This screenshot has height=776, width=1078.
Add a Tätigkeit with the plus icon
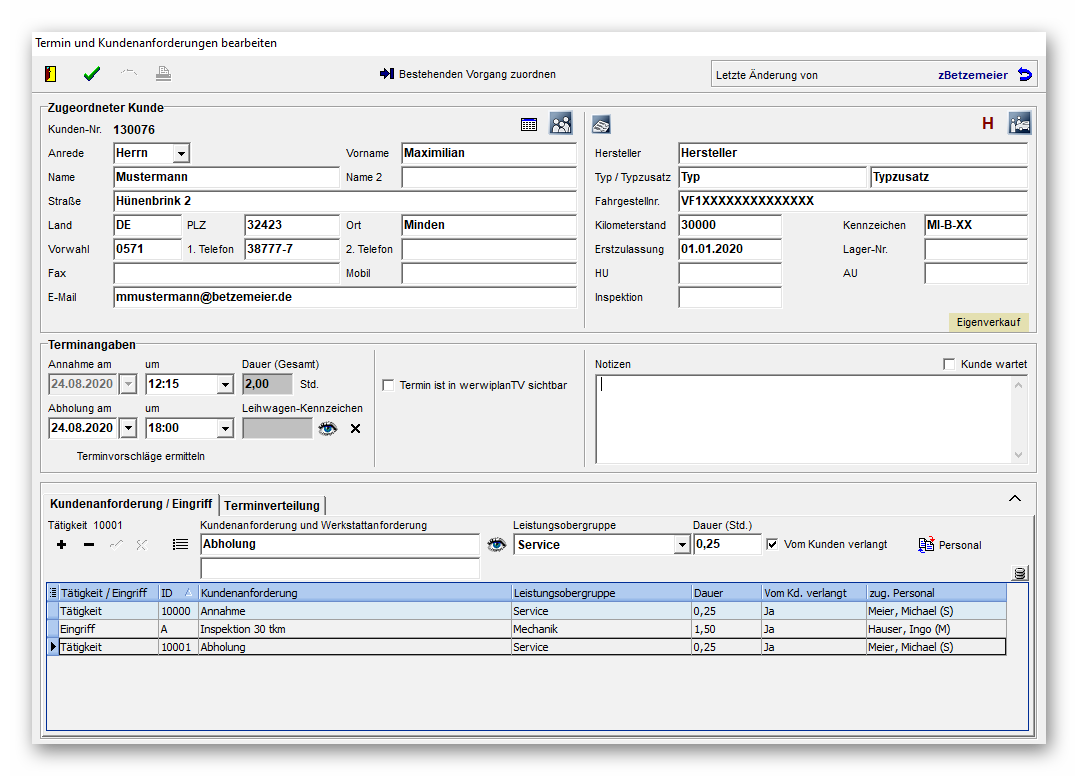[x=61, y=544]
